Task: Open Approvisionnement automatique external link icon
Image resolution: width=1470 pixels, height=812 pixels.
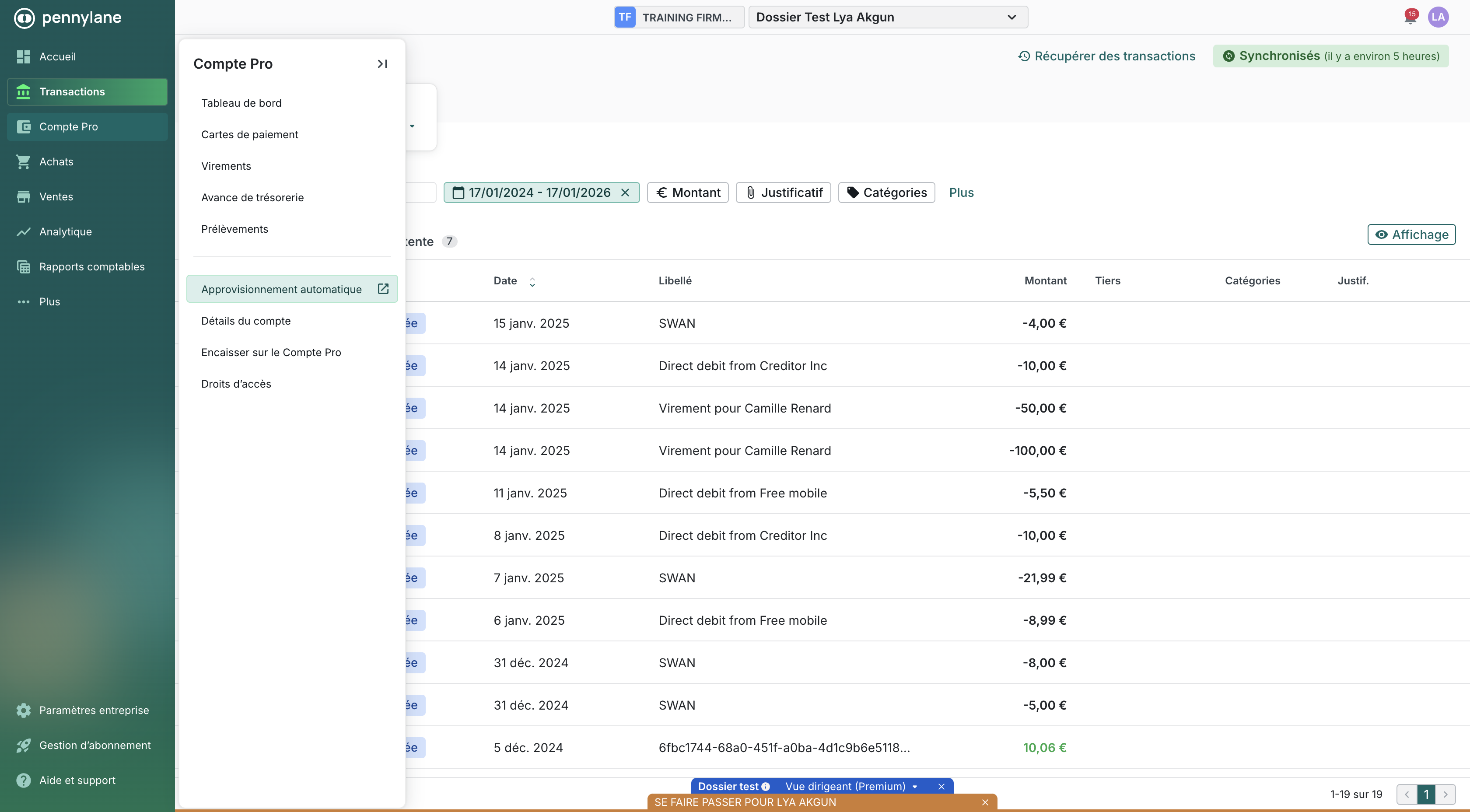Action: pyautogui.click(x=384, y=289)
